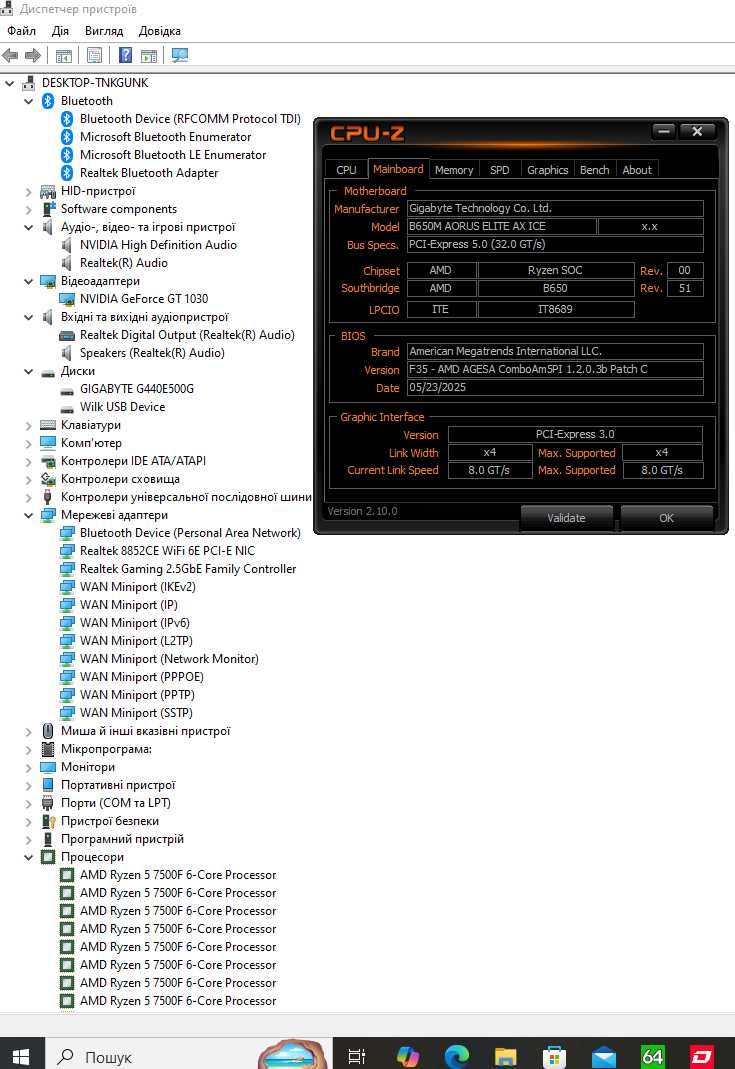Viewport: 735px width, 1069px height.
Task: Select WAN Miniport (PPPOE) entry
Action: 142,677
